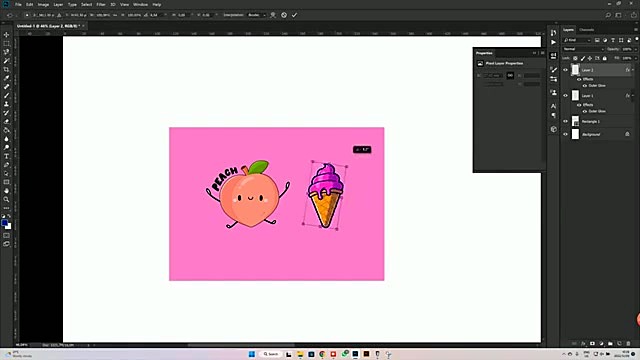The image size is (640, 360).
Task: Hide Layer 1 using its eye icon
Action: (565, 96)
